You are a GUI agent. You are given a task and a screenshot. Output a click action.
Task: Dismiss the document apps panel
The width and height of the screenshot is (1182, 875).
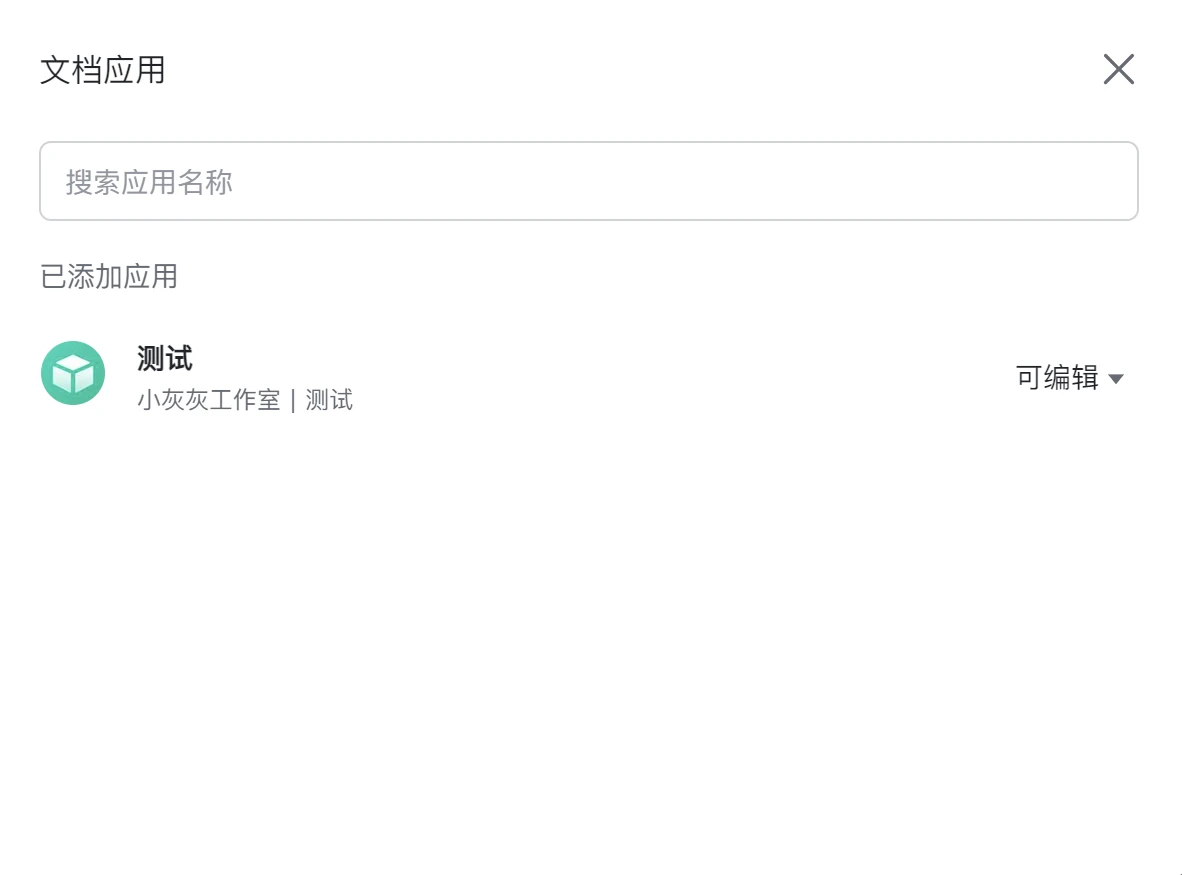click(1119, 69)
